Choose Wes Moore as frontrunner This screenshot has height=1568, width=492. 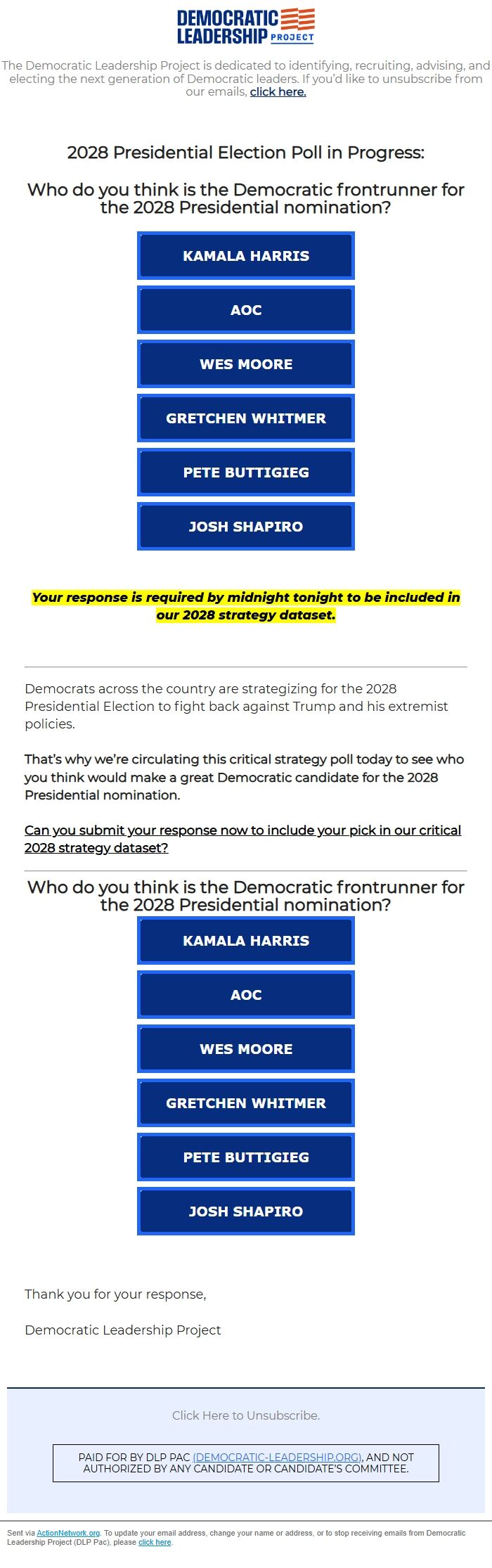(245, 364)
